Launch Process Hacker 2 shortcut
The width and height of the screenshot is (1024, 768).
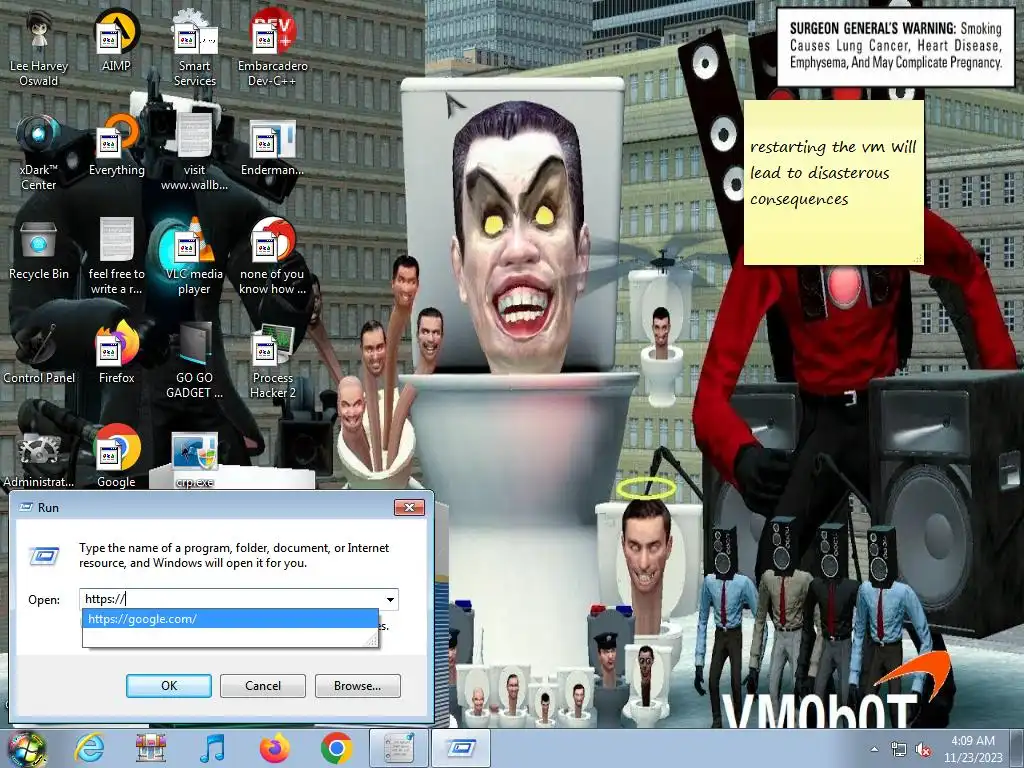(x=272, y=360)
